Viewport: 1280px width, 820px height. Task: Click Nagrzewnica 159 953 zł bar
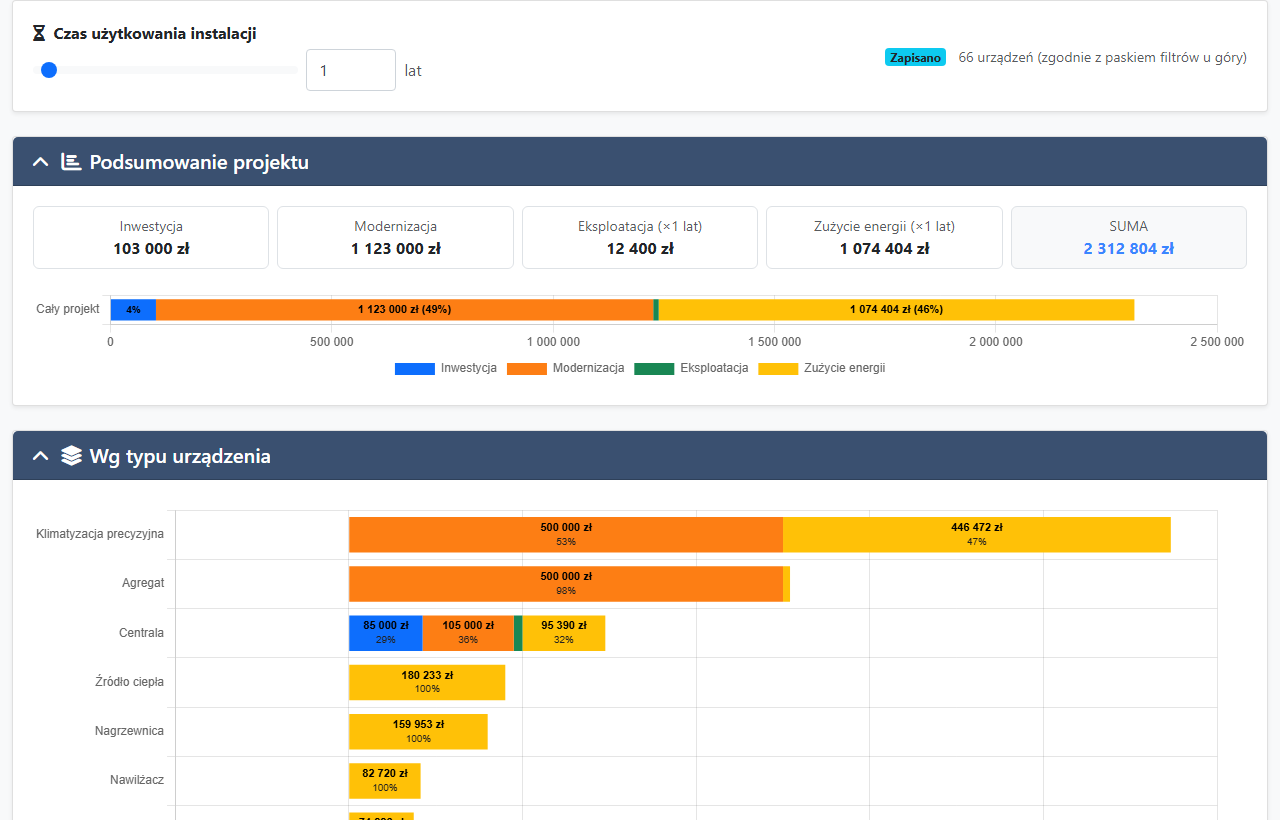point(418,731)
